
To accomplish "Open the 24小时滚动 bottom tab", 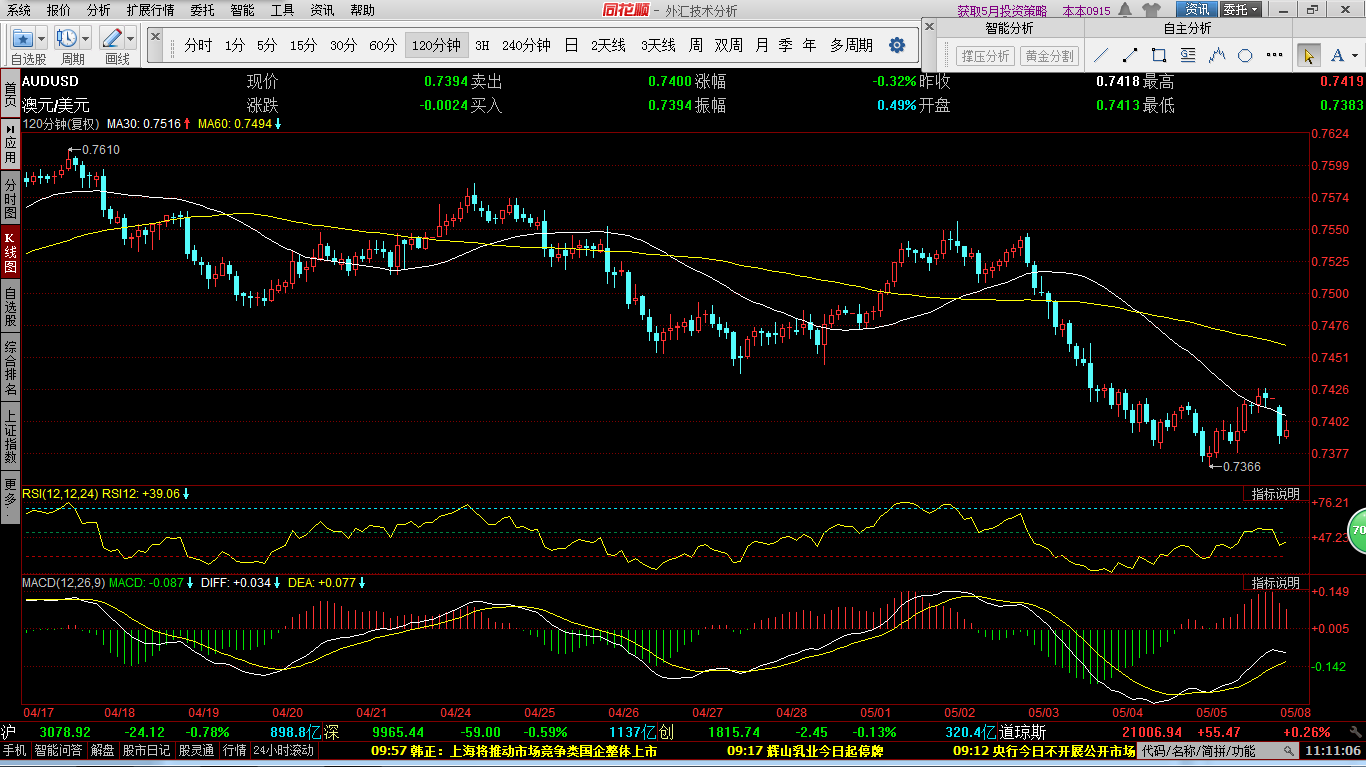I will click(283, 750).
